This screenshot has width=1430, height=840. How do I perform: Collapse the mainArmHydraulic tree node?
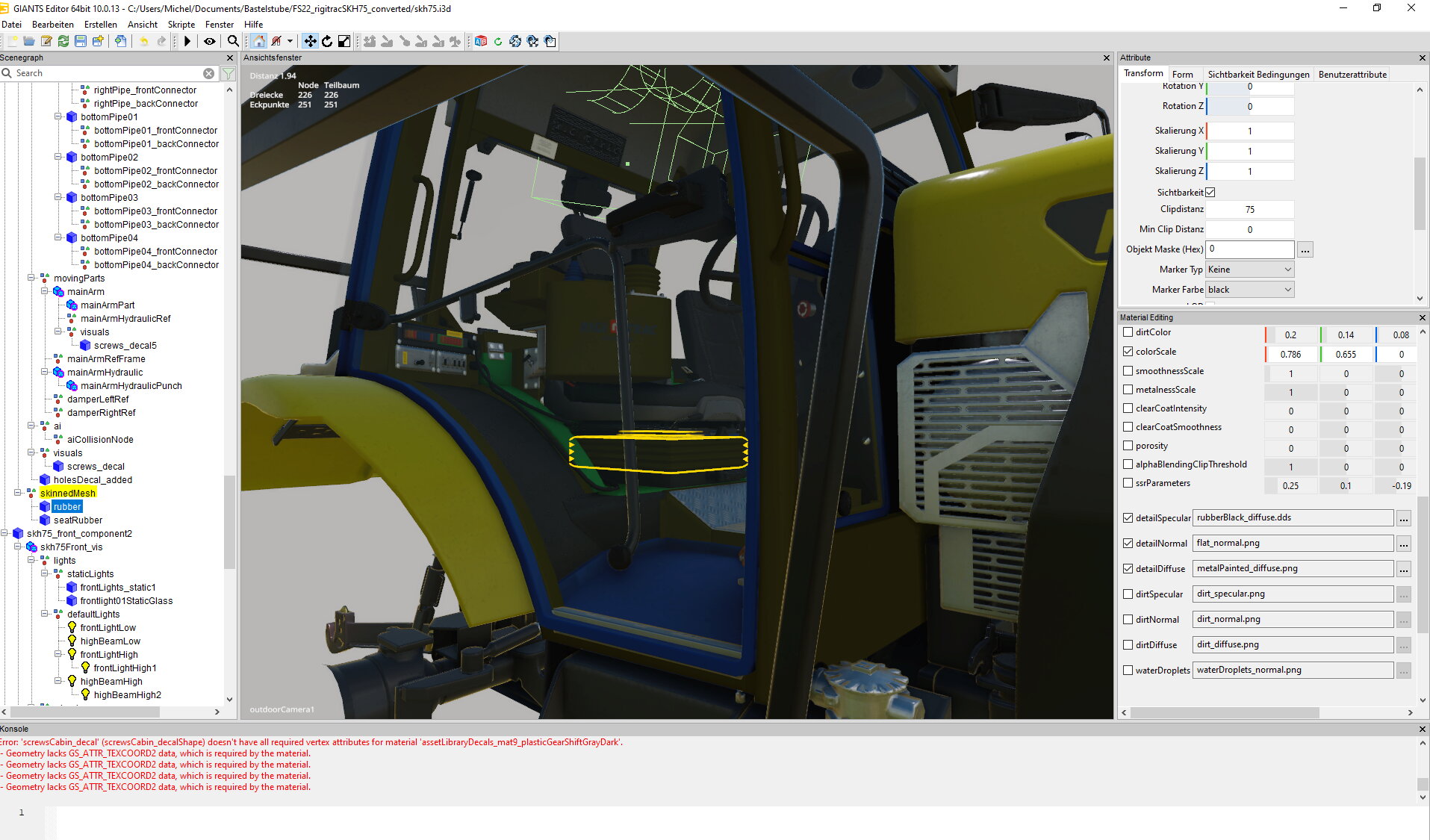tap(45, 372)
